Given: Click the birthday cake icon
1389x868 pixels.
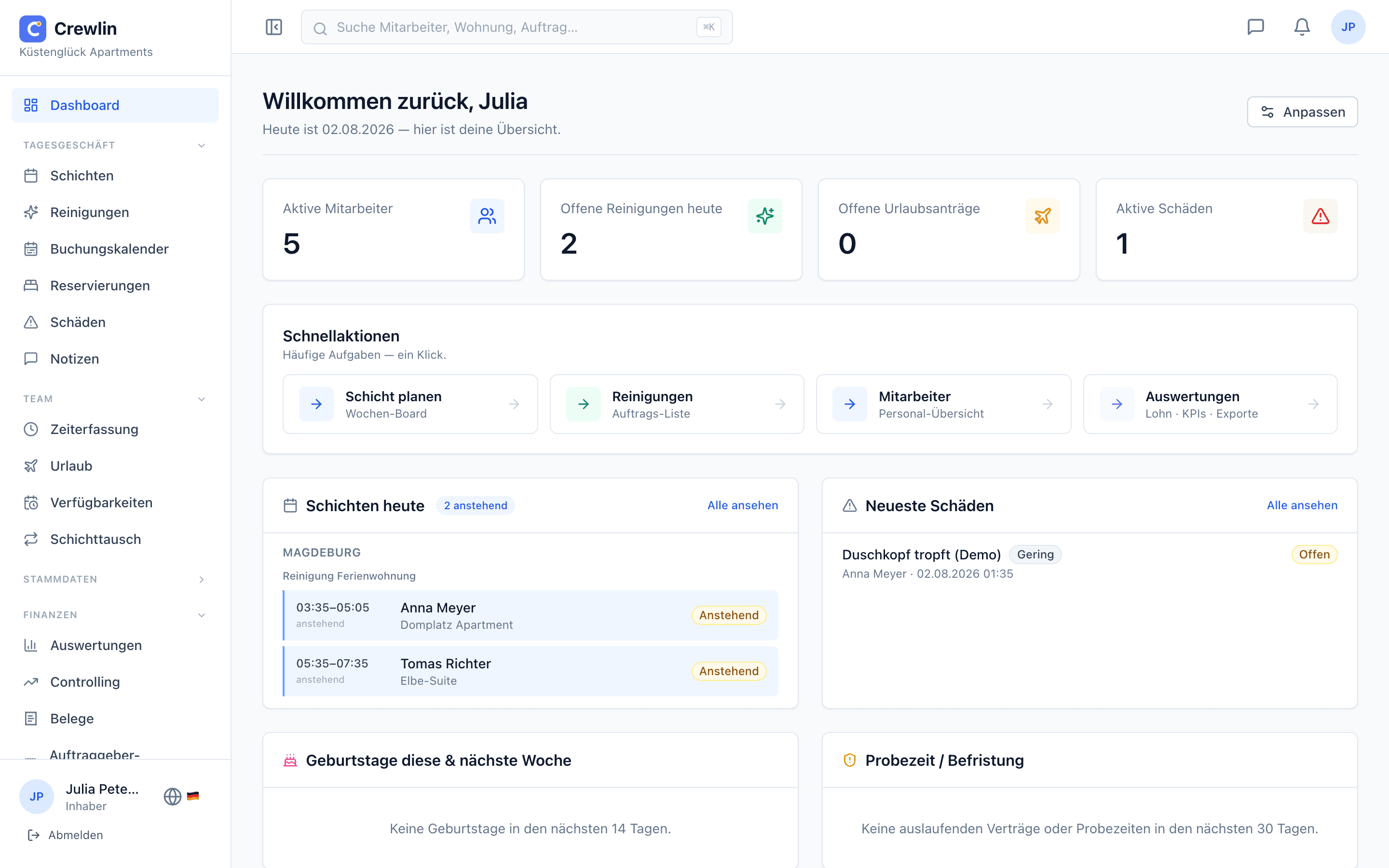Looking at the screenshot, I should [290, 760].
